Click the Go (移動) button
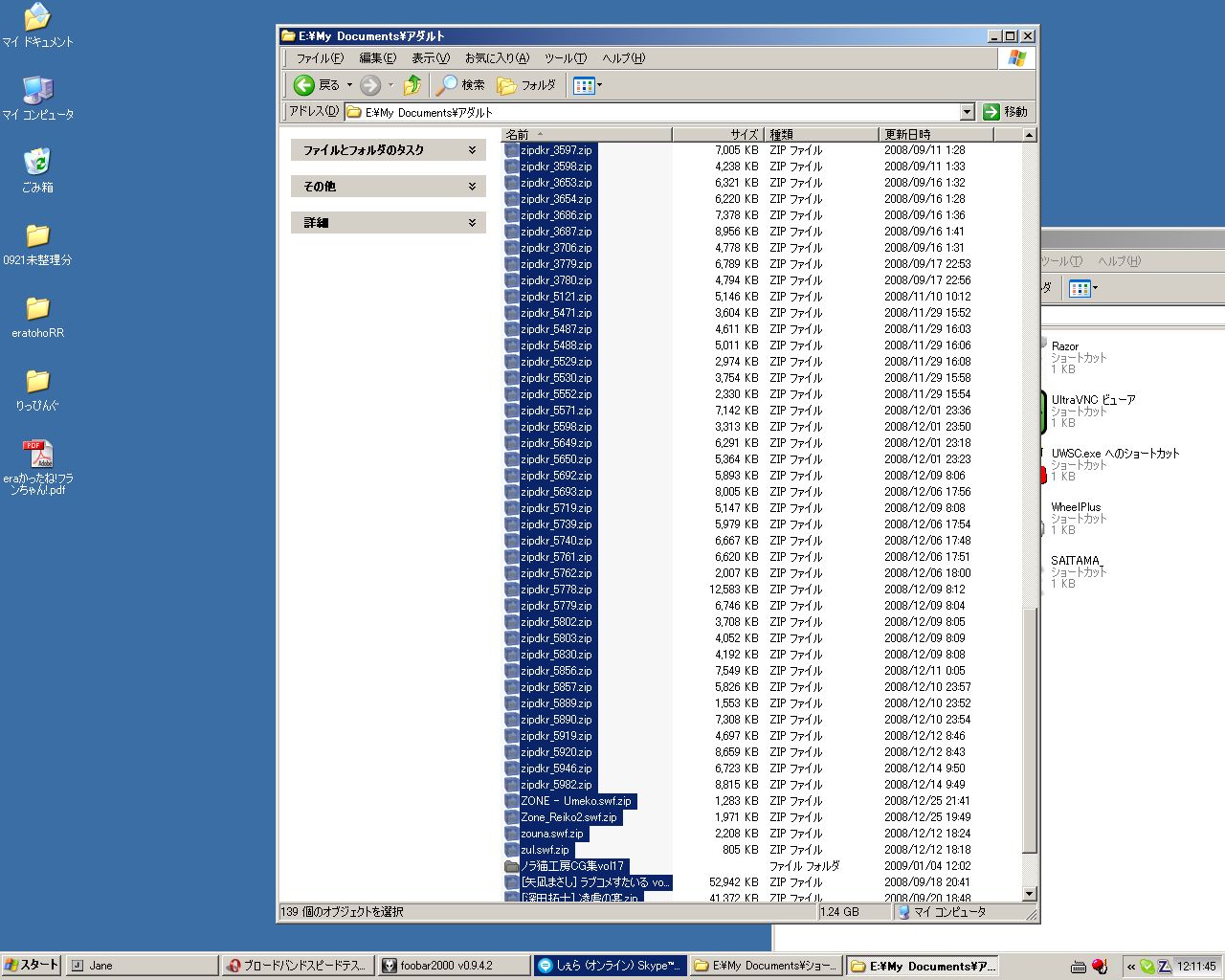 tap(1005, 112)
